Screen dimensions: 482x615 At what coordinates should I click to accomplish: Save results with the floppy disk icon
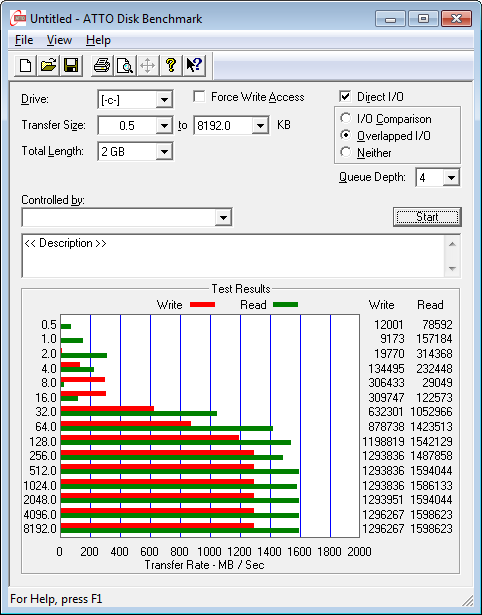(x=71, y=65)
